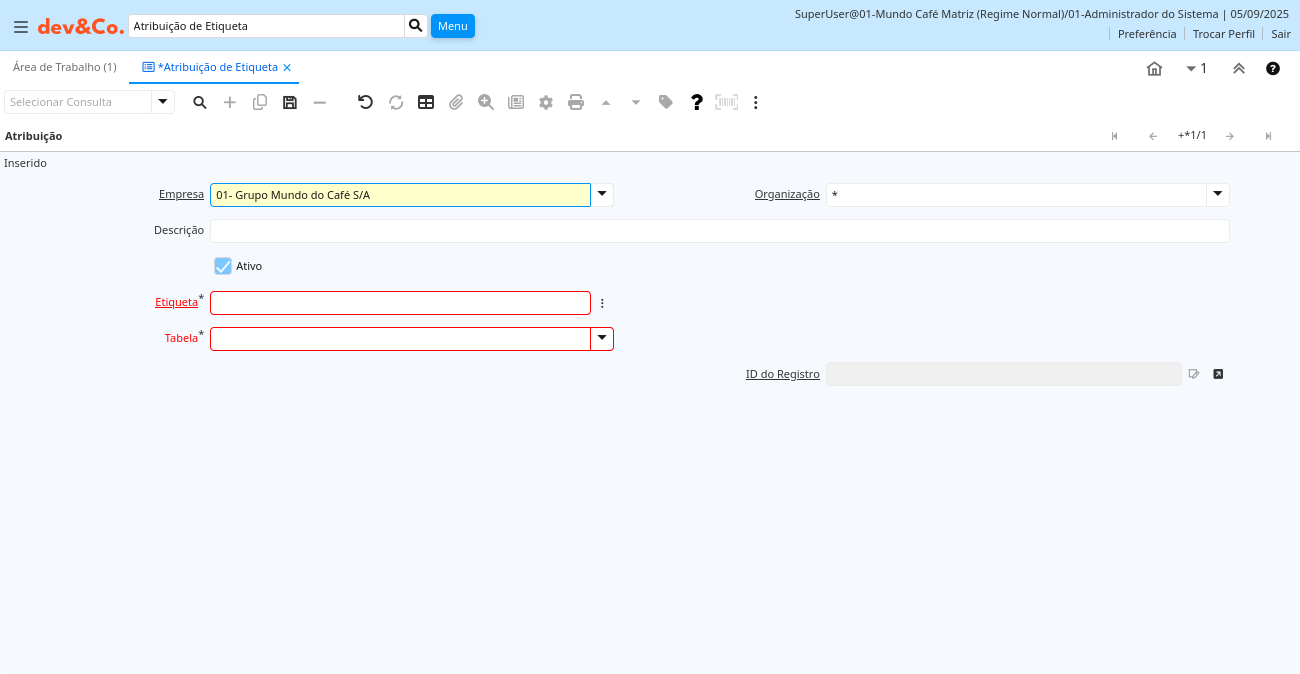Uncheck the Ativo checkbox
Viewport: 1300px width, 674px height.
click(223, 266)
